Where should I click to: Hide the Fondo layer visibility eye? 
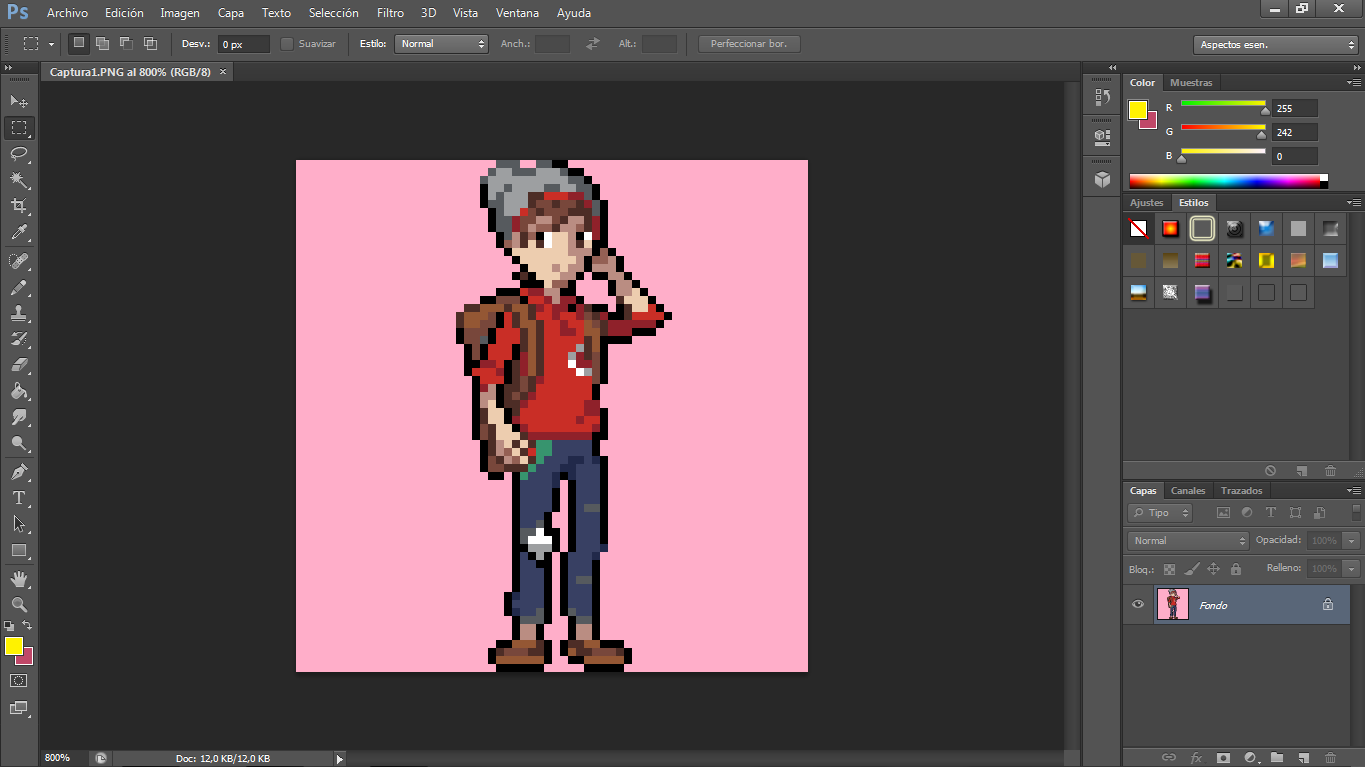[x=1137, y=605]
